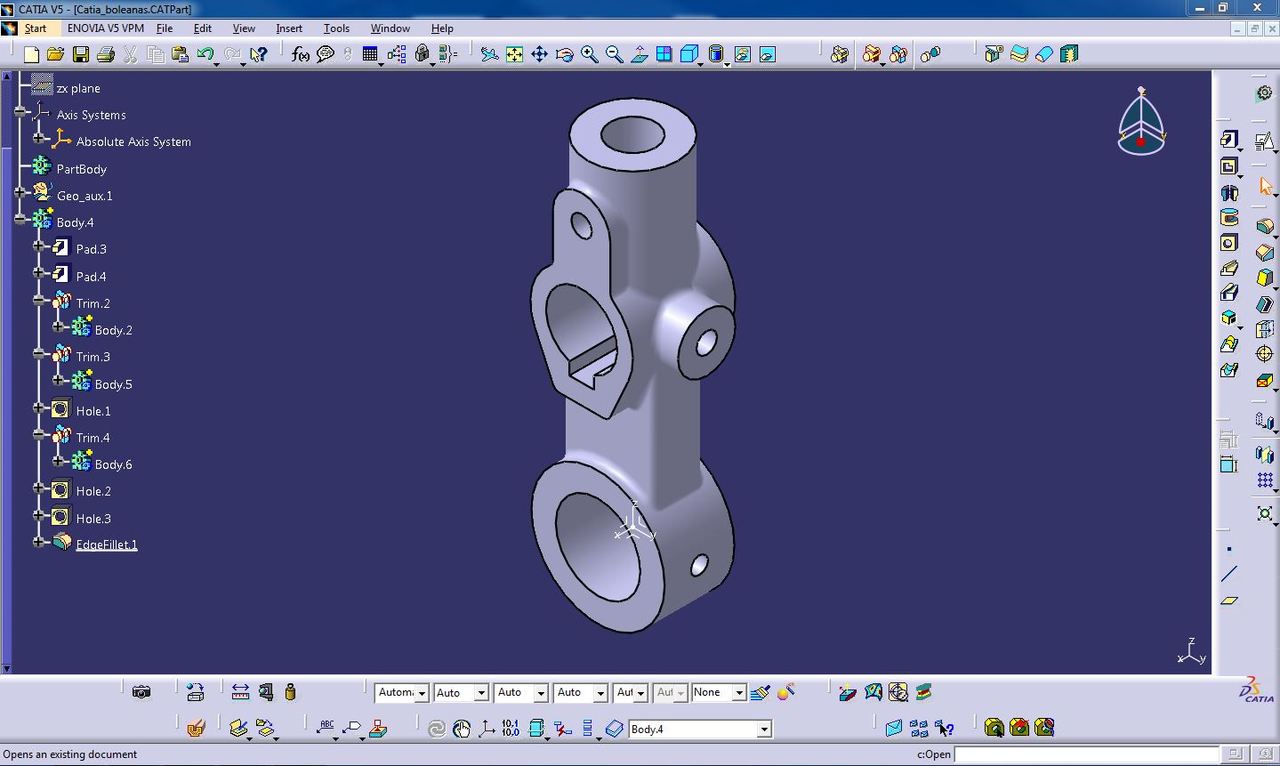Open the Start menu
The width and height of the screenshot is (1280, 766).
[35, 28]
